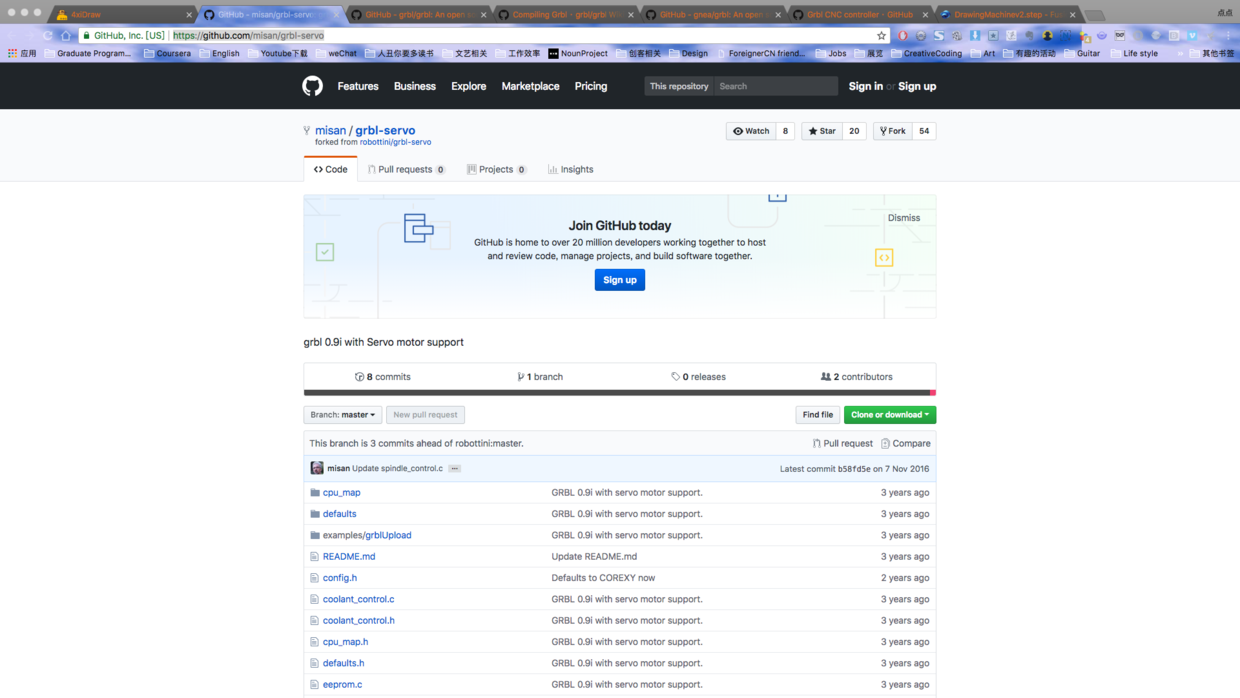Screen dimensions: 1240x698
Task: Open the GitHub Octocat logo home link
Action: tap(312, 86)
